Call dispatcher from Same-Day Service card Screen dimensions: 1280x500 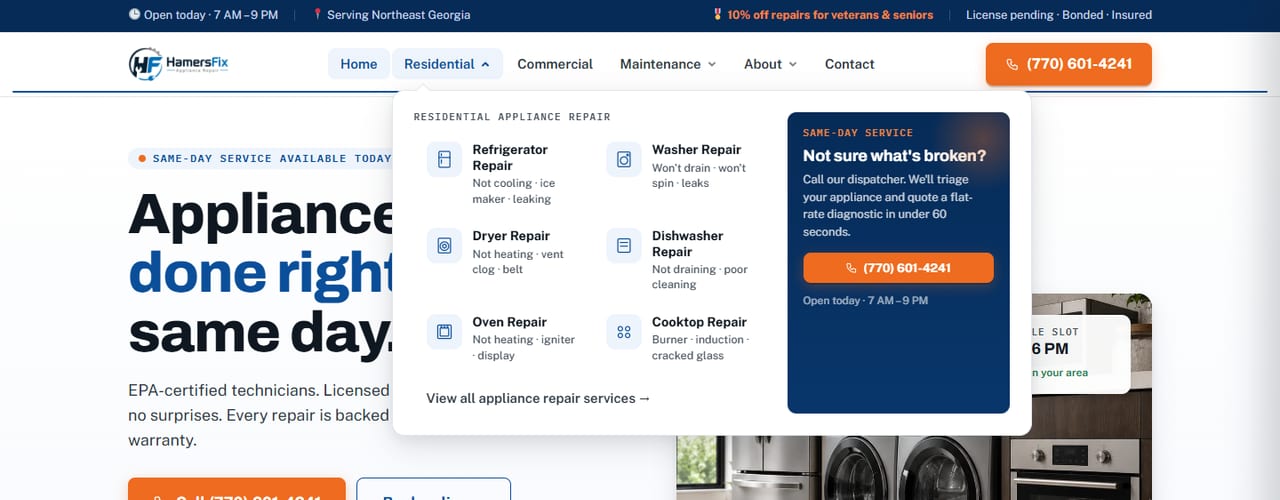pos(898,268)
